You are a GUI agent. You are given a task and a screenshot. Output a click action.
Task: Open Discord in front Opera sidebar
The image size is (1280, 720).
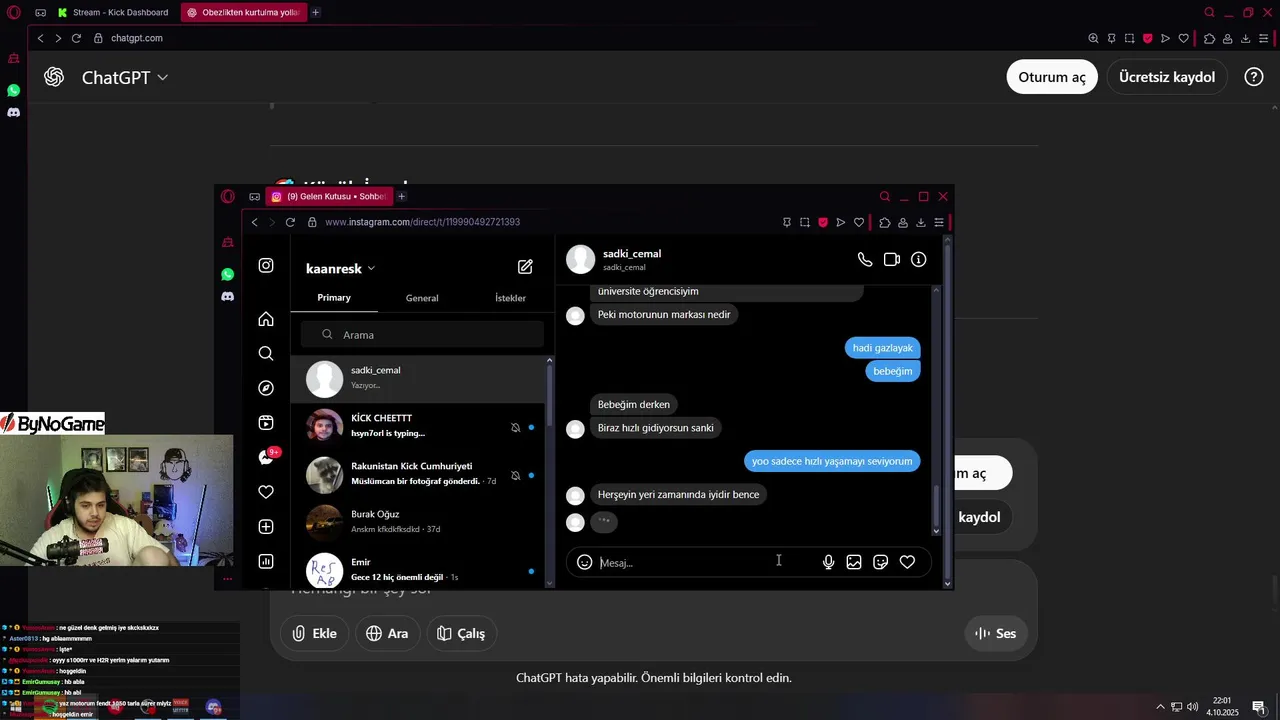tap(228, 296)
